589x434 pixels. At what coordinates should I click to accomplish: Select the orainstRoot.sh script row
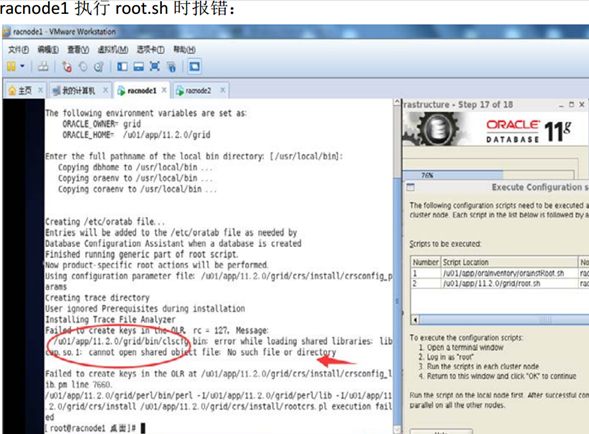point(500,273)
